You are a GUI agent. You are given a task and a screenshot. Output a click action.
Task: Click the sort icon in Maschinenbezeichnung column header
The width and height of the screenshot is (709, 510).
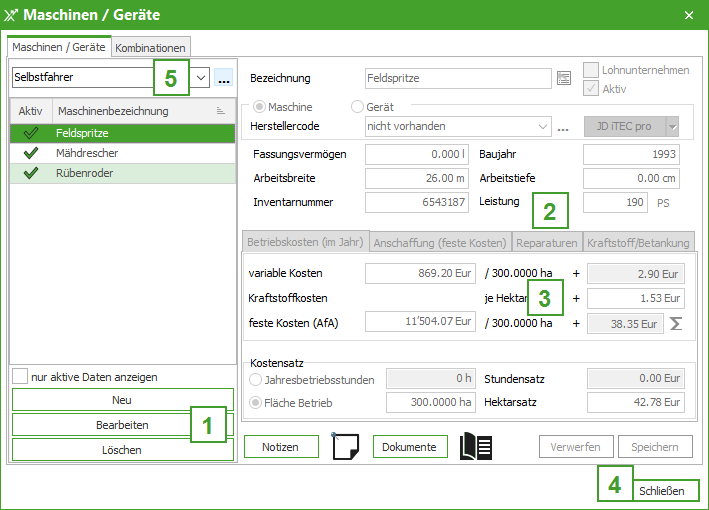pos(221,111)
